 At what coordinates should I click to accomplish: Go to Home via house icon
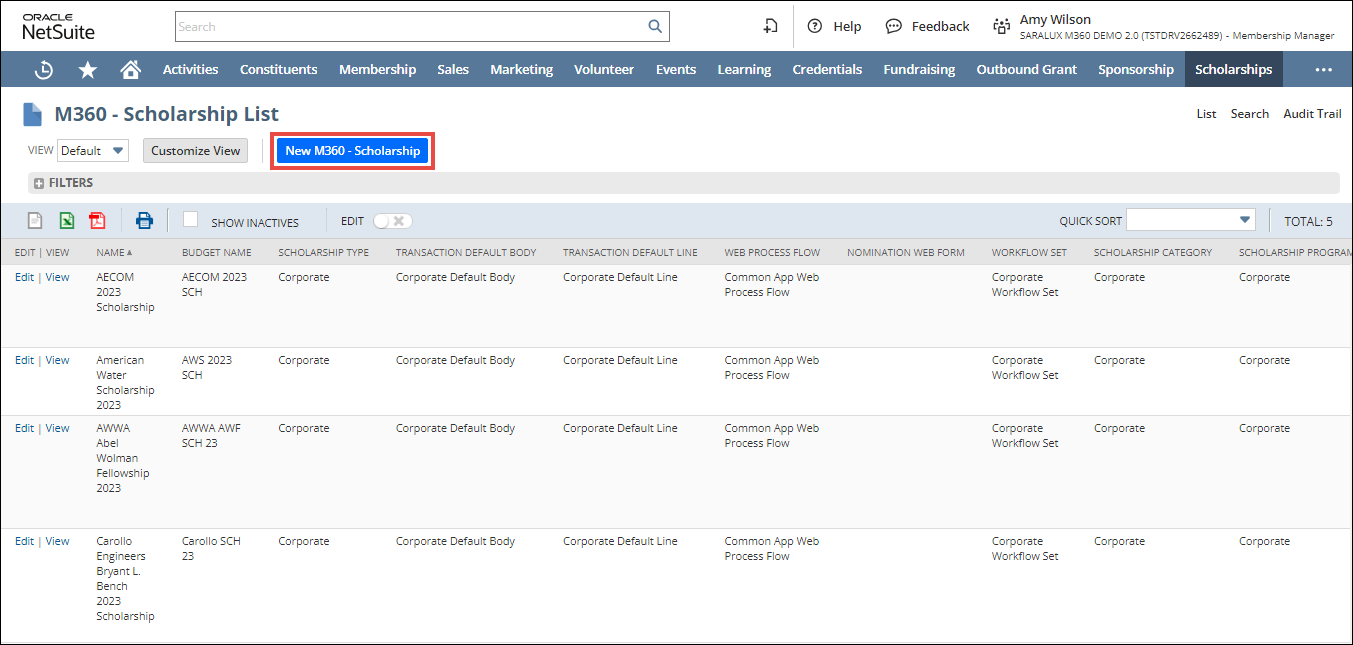pos(130,70)
